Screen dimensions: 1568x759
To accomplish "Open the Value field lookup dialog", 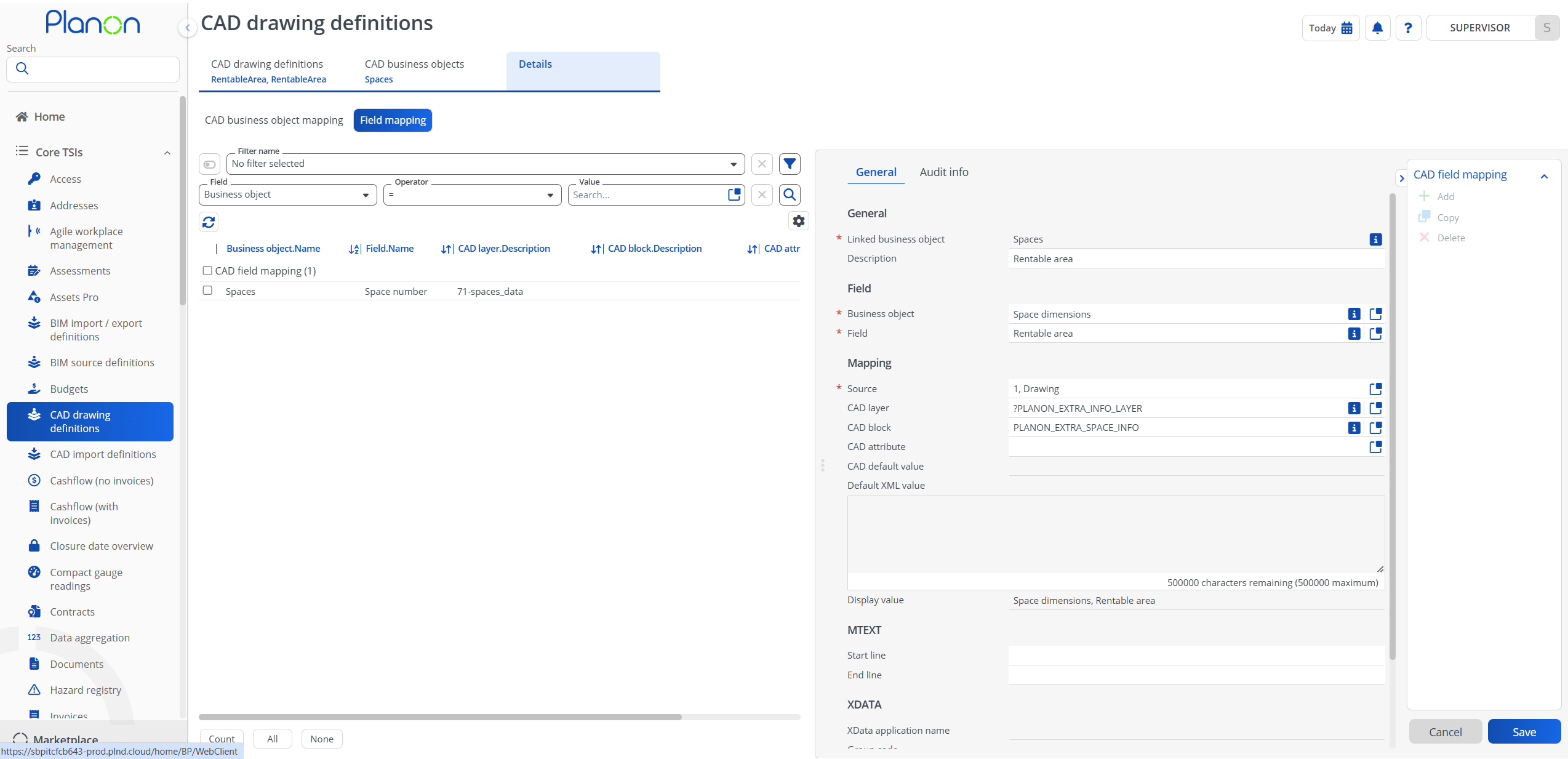I will tap(734, 195).
